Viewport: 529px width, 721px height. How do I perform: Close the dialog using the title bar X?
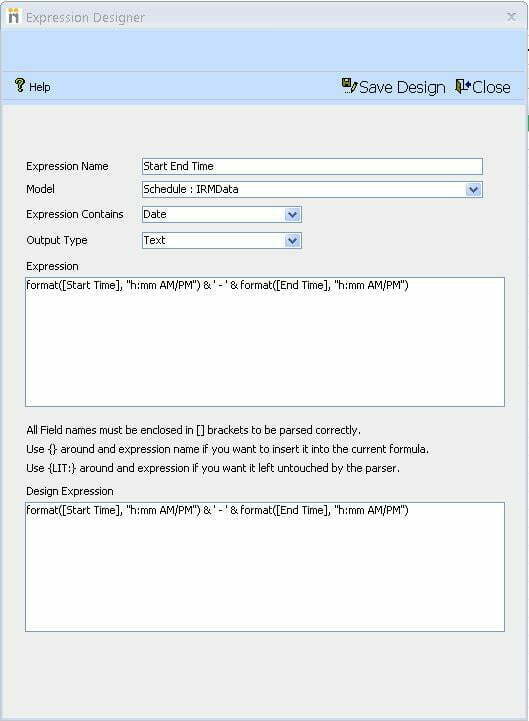tap(511, 17)
